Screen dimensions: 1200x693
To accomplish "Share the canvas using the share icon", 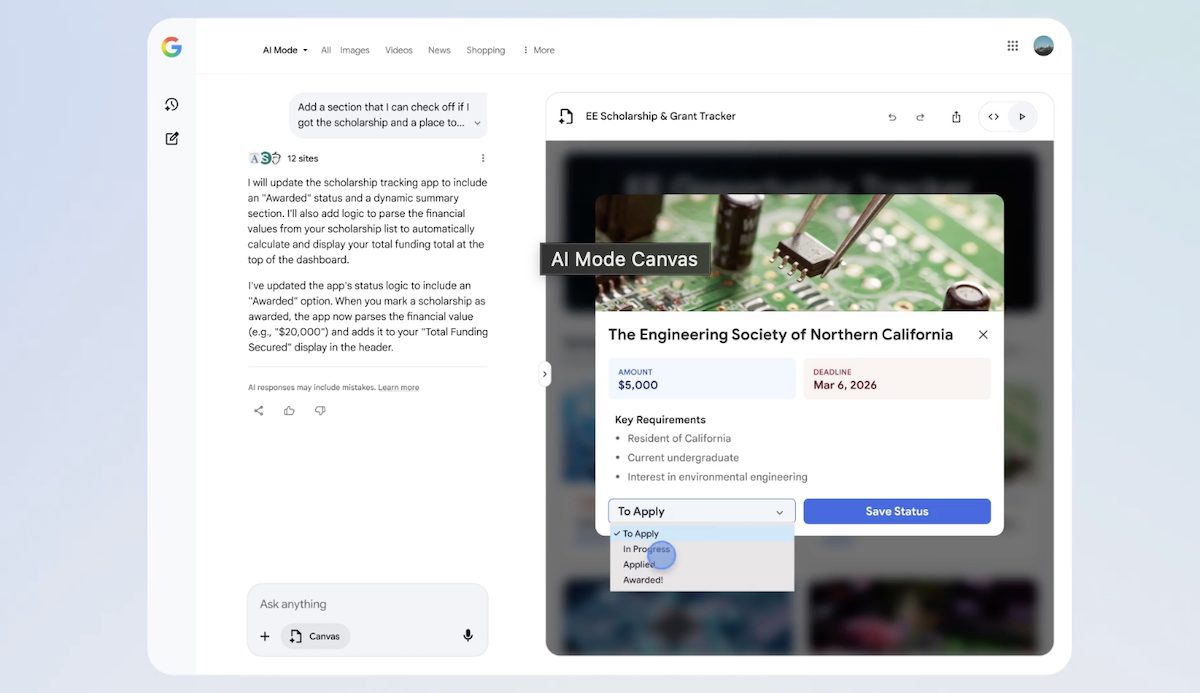I will point(956,117).
